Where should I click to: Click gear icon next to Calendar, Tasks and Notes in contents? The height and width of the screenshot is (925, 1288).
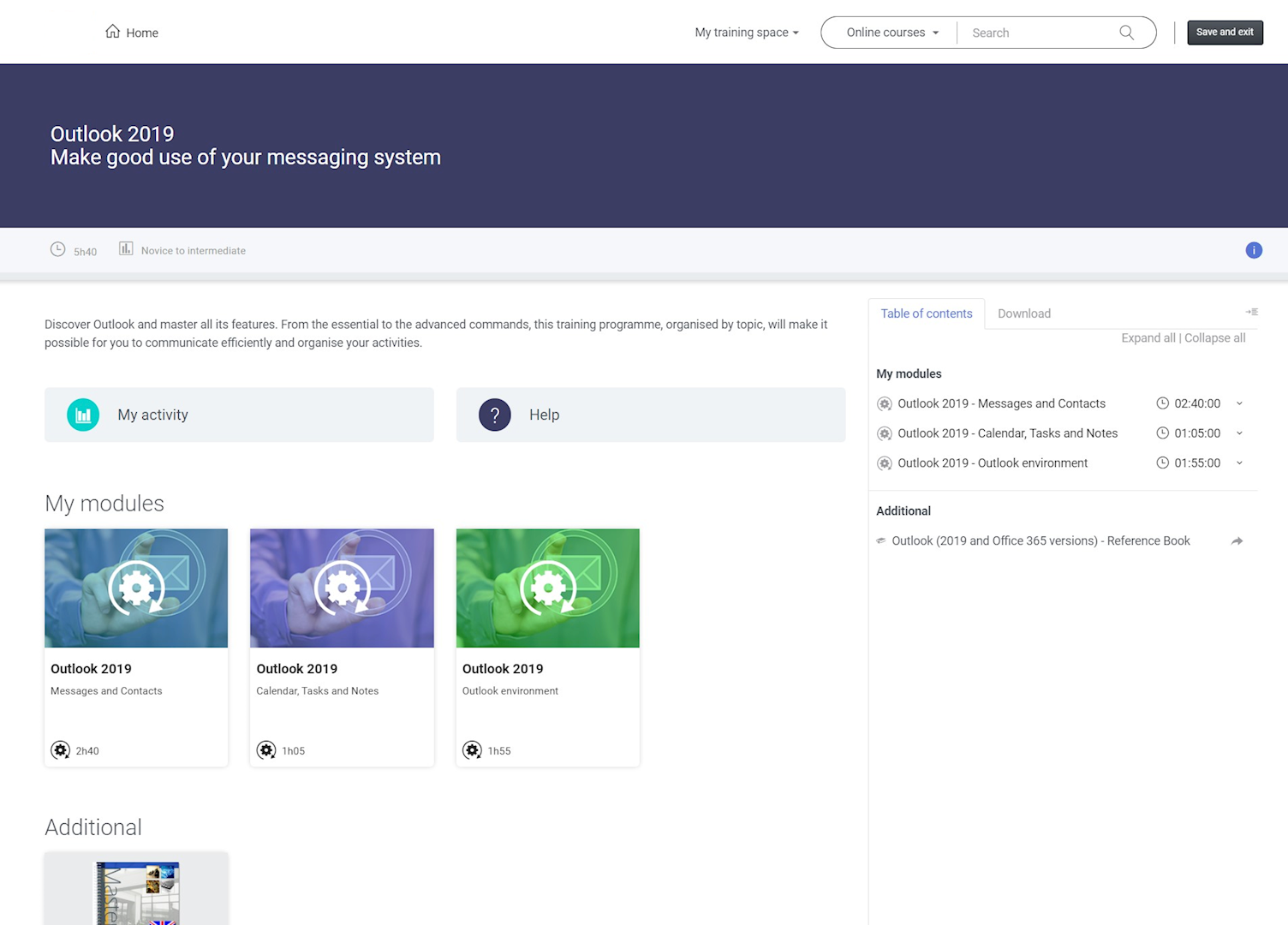(885, 434)
